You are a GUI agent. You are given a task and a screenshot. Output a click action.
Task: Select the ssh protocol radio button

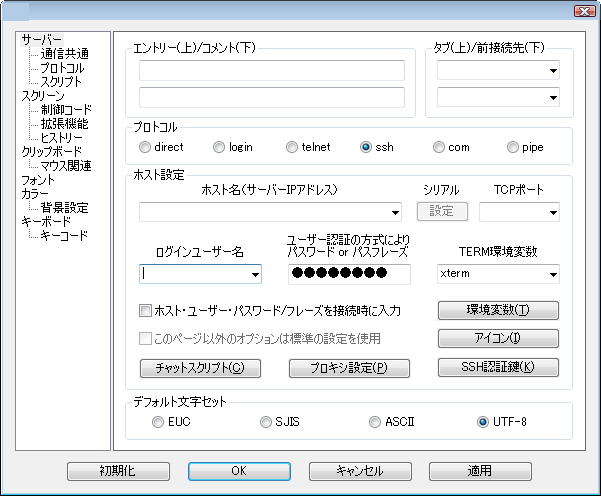(367, 147)
